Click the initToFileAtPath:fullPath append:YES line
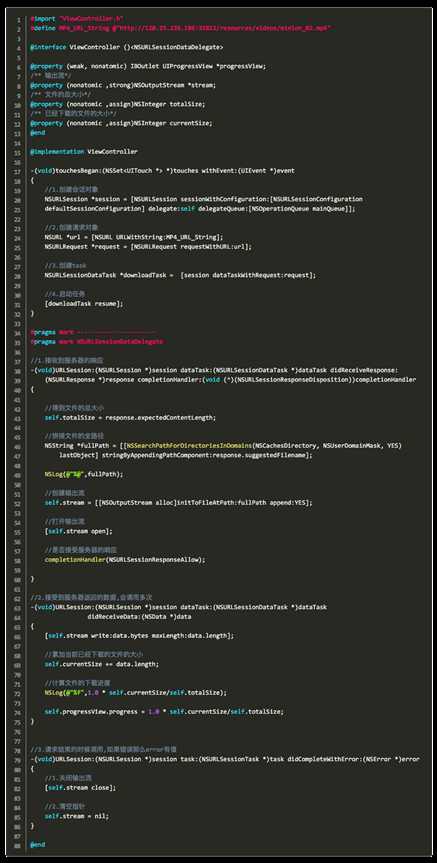Image resolution: width=437 pixels, height=863 pixels. pos(178,502)
